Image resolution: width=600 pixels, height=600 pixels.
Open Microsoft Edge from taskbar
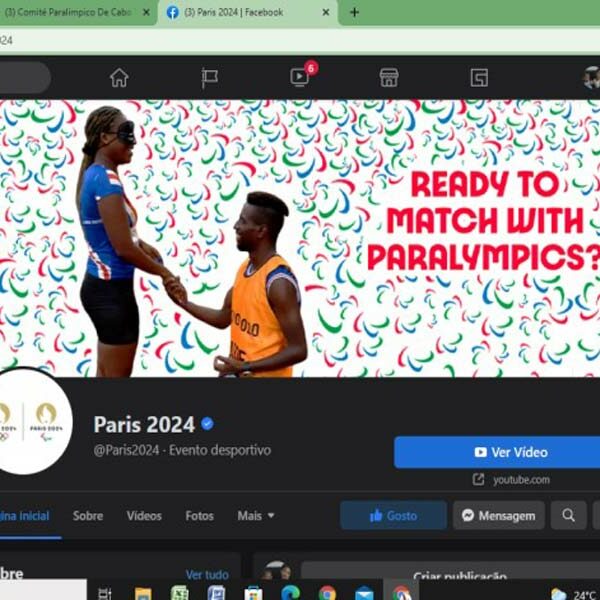pos(290,593)
